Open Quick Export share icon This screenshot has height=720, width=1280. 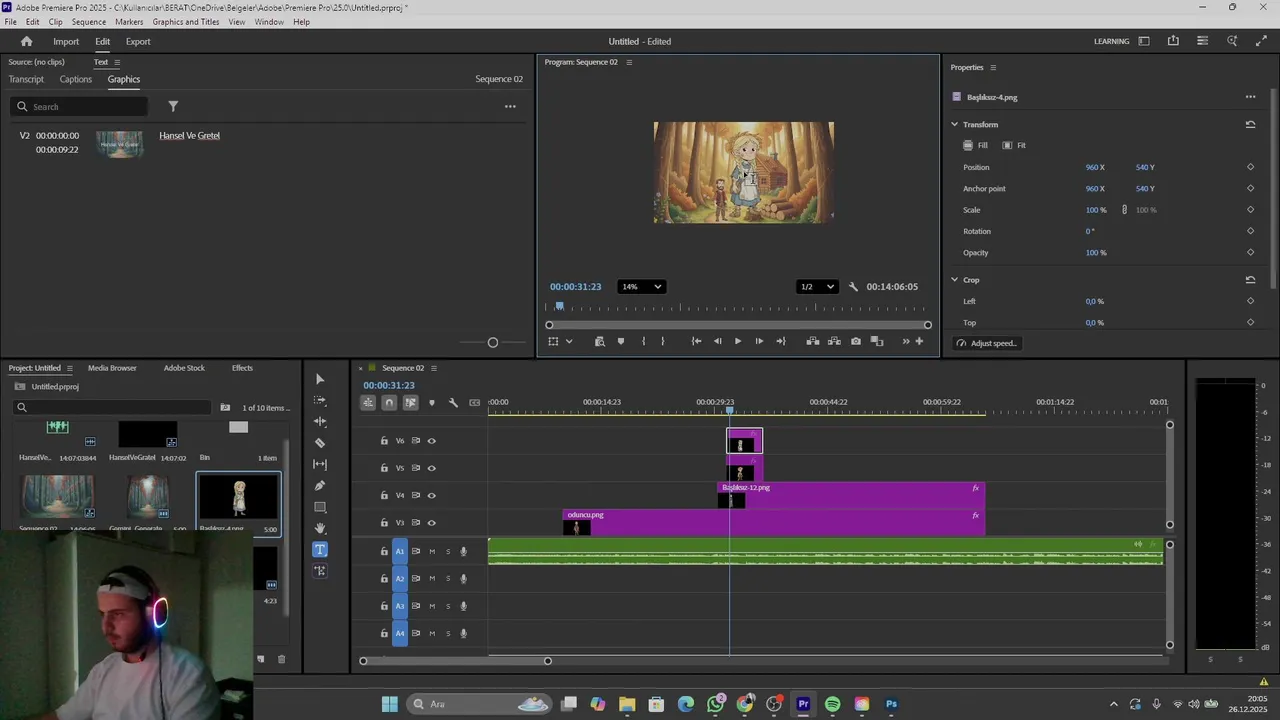1173,41
